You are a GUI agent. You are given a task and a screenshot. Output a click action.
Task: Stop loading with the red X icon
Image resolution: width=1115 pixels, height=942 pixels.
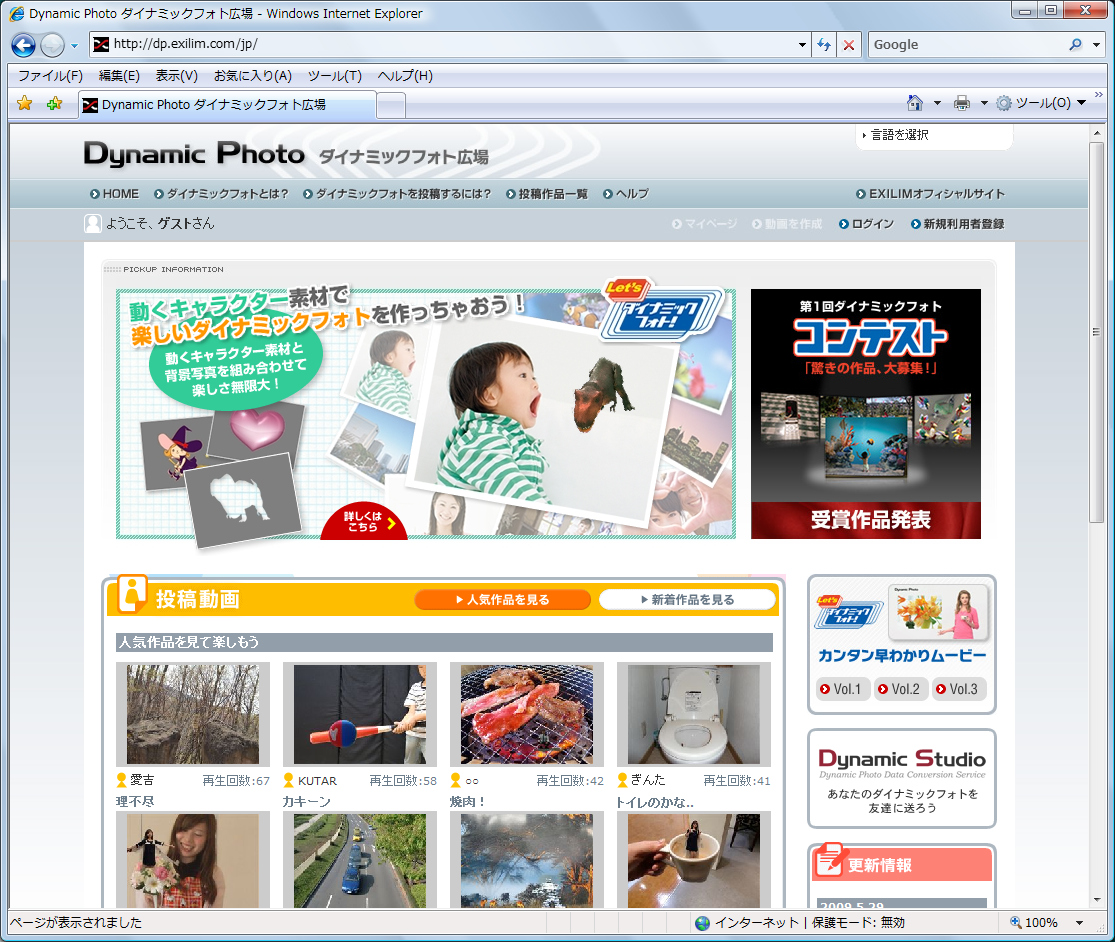tap(849, 45)
